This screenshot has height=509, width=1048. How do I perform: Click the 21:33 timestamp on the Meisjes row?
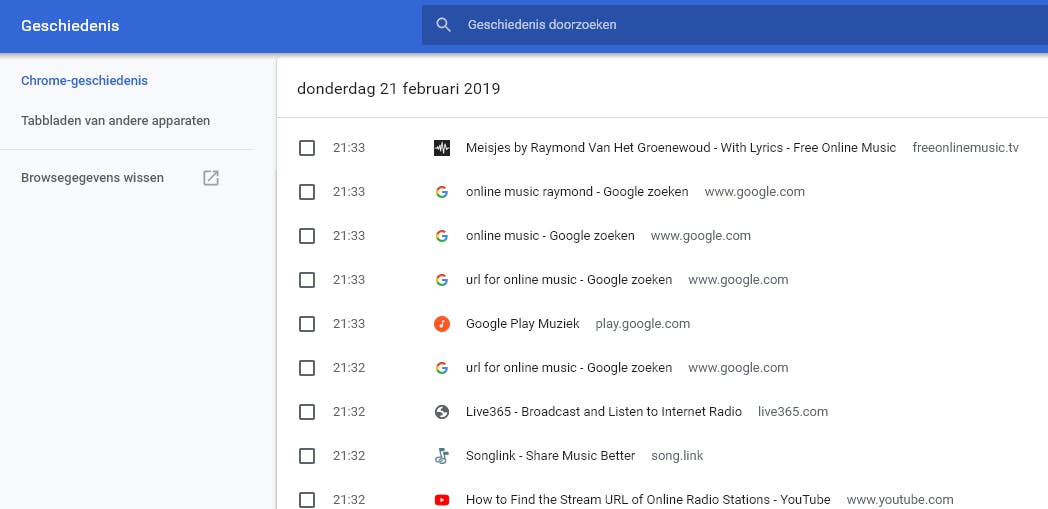tap(349, 148)
